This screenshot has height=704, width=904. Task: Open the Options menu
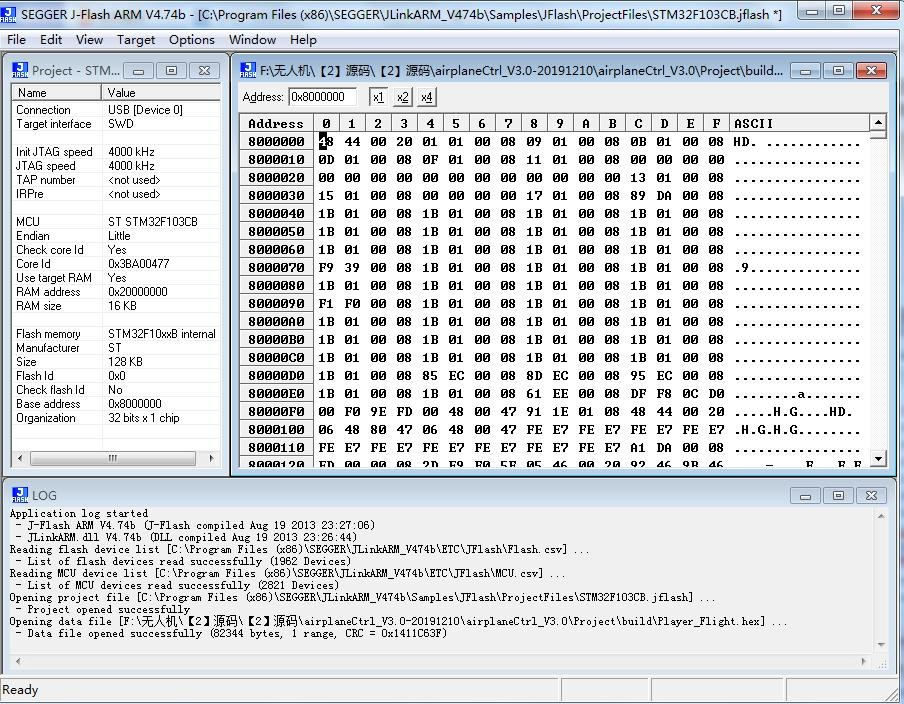coord(192,40)
